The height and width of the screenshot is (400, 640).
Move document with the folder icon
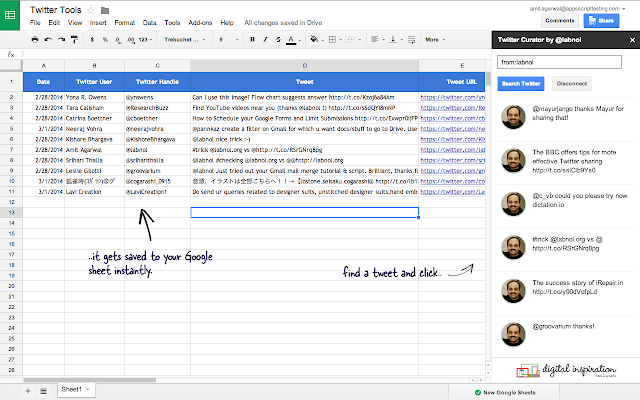point(105,10)
